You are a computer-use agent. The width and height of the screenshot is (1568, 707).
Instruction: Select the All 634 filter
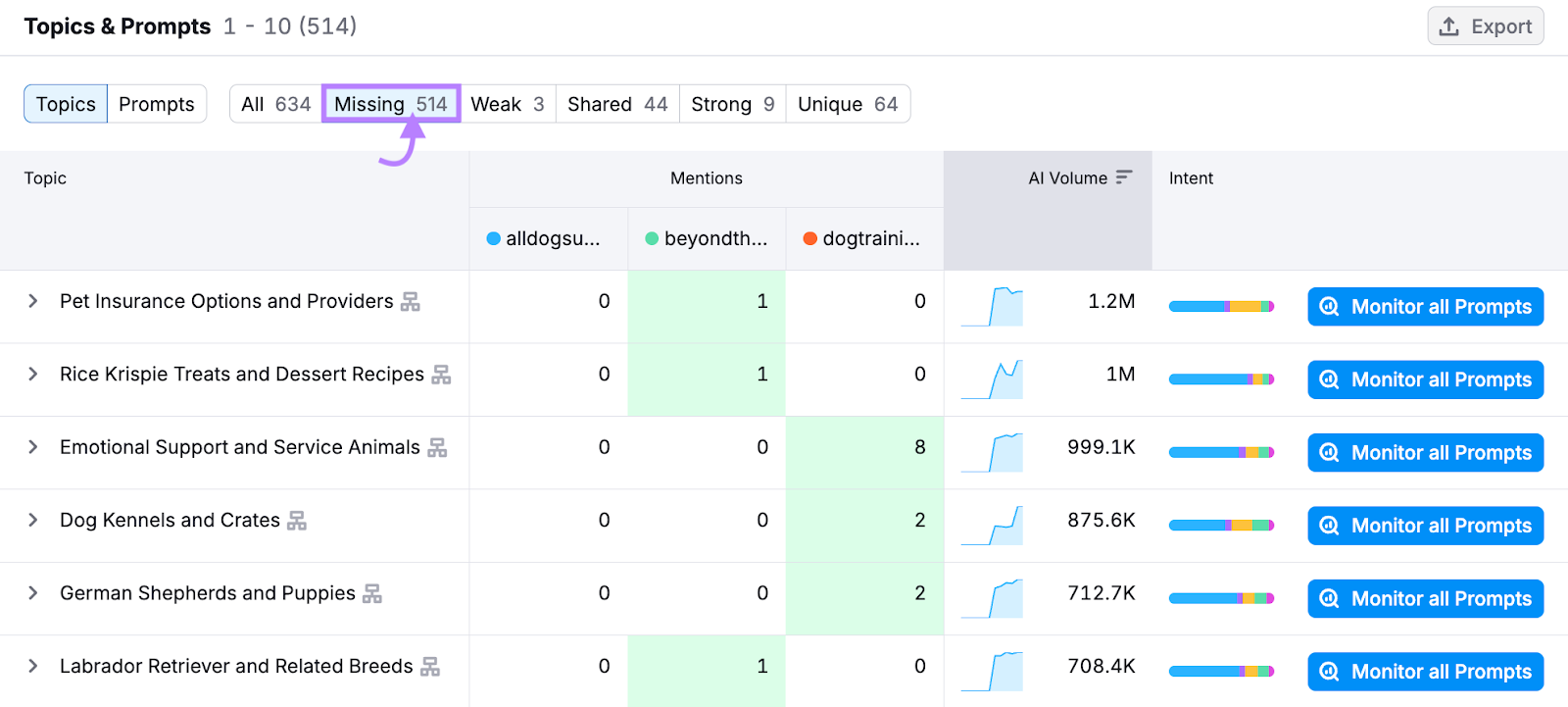275,104
